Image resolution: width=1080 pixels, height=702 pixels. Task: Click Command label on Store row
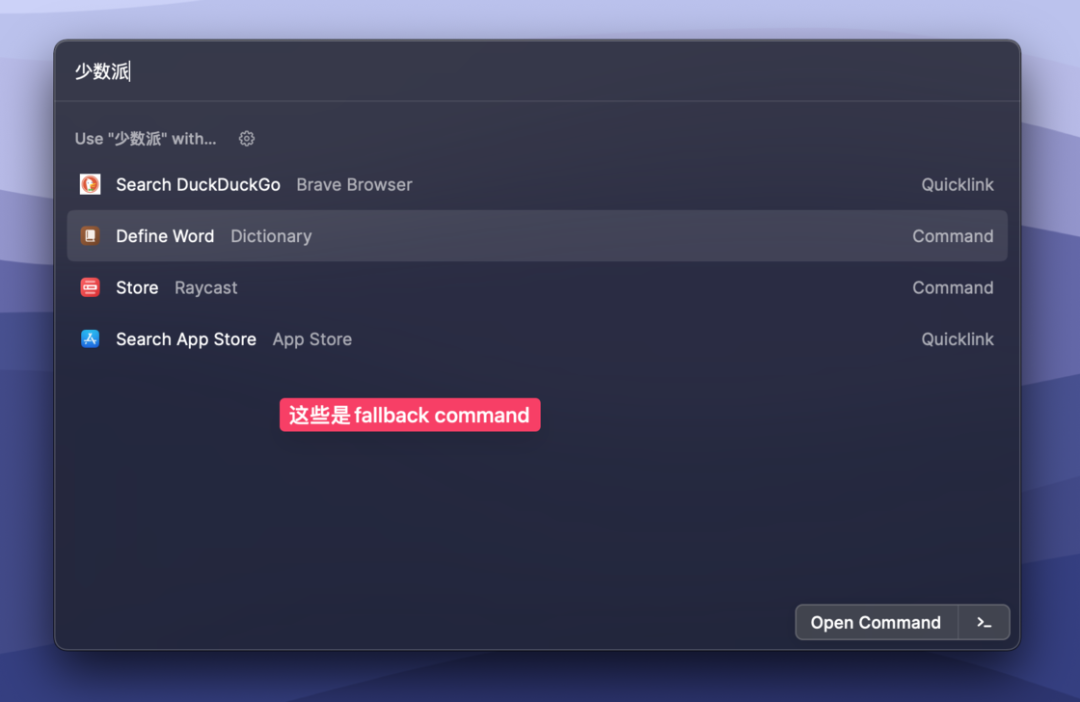tap(953, 288)
